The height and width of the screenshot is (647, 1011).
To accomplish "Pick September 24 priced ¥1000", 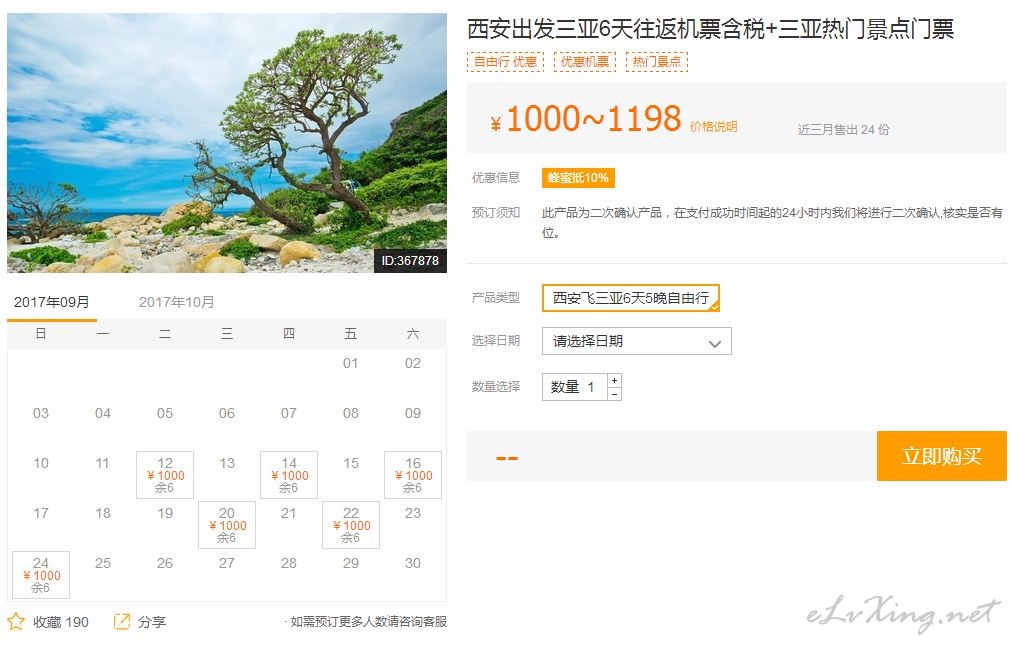I will point(41,575).
